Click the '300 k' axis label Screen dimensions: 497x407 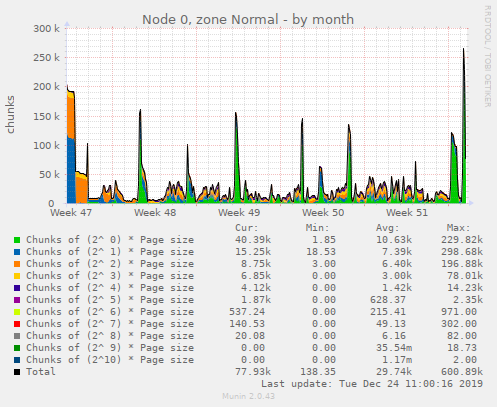click(46, 29)
